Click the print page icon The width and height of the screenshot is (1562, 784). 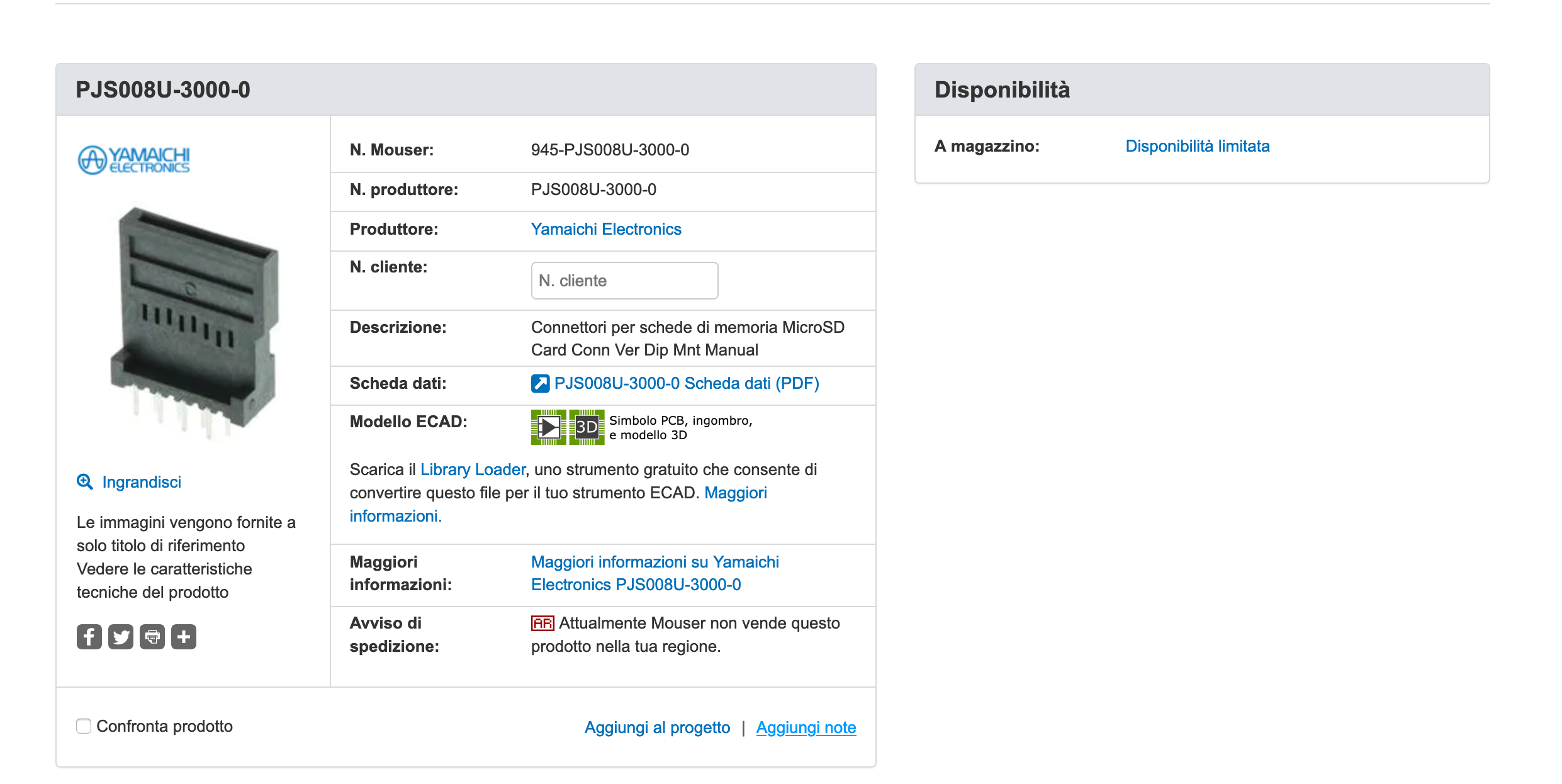click(152, 637)
